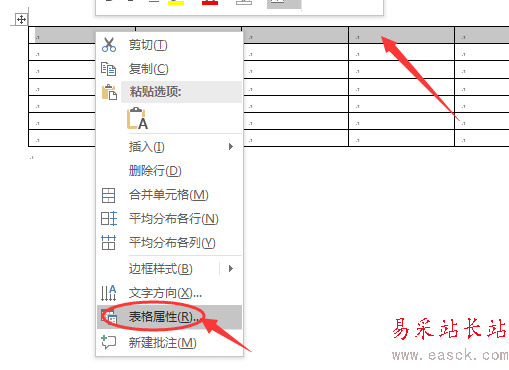Image resolution: width=509 pixels, height=370 pixels.
Task: Paste using the keep-text-only clipboard A option
Action: point(137,118)
